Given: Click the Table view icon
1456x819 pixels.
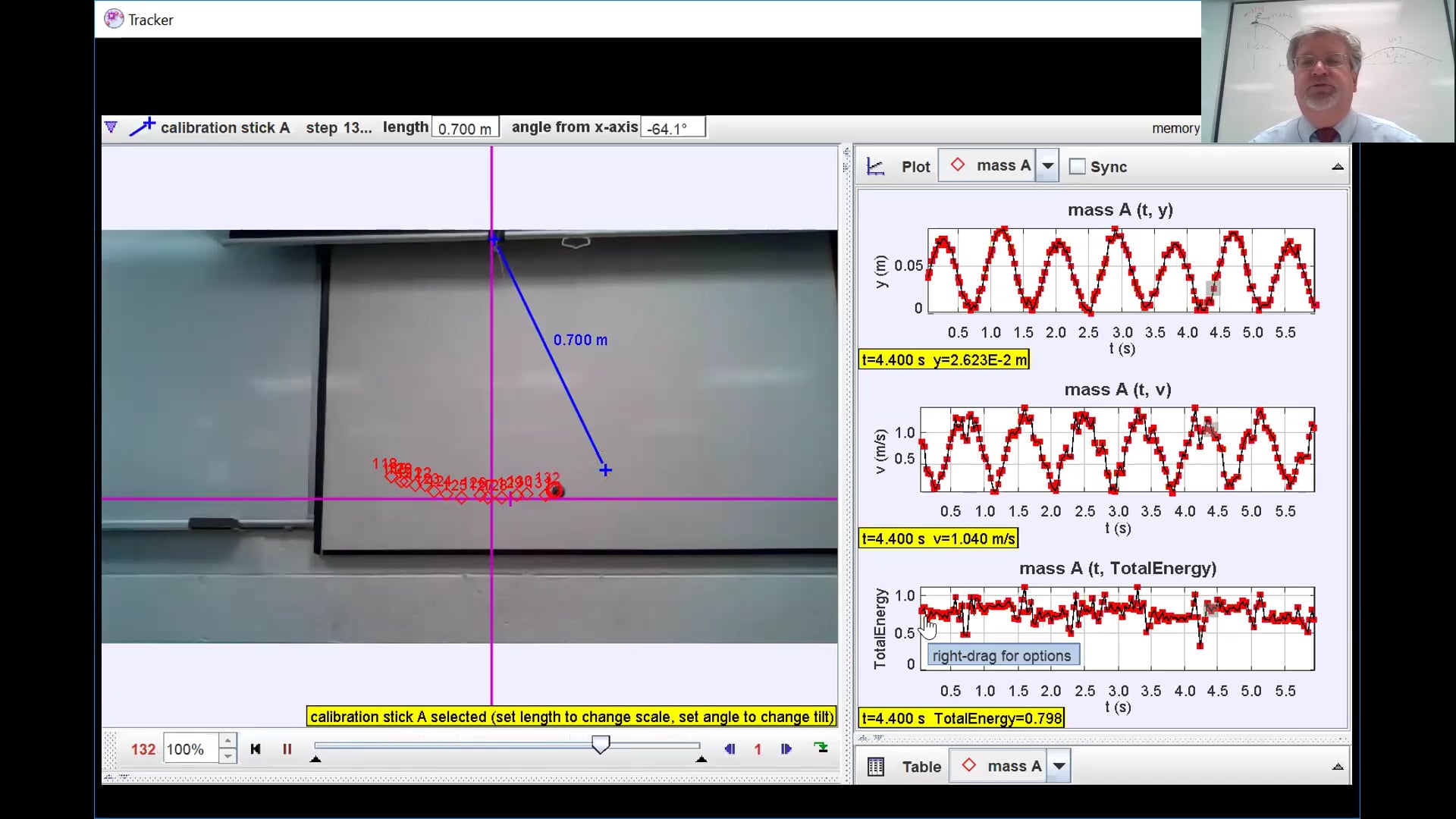Looking at the screenshot, I should coord(876,767).
